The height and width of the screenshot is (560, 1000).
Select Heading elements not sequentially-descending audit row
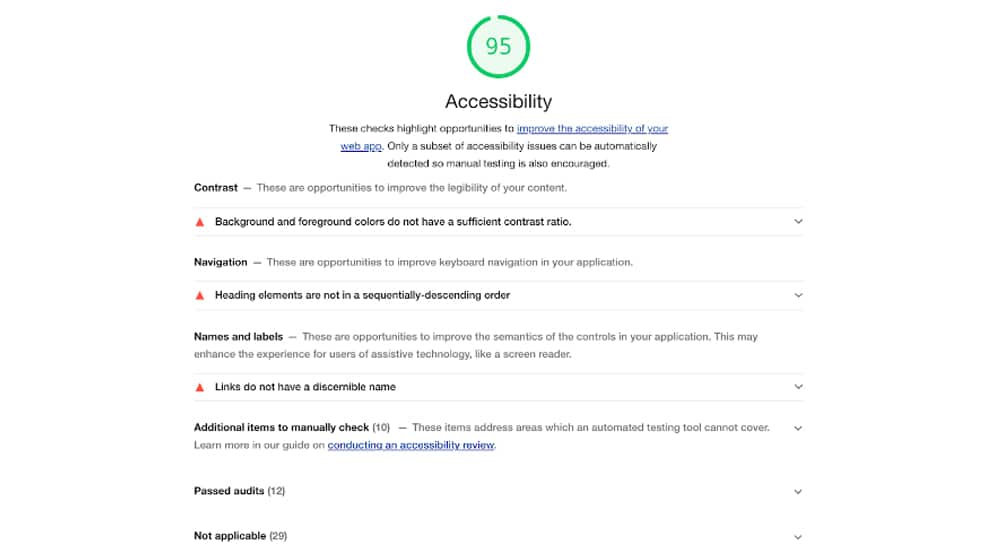499,295
